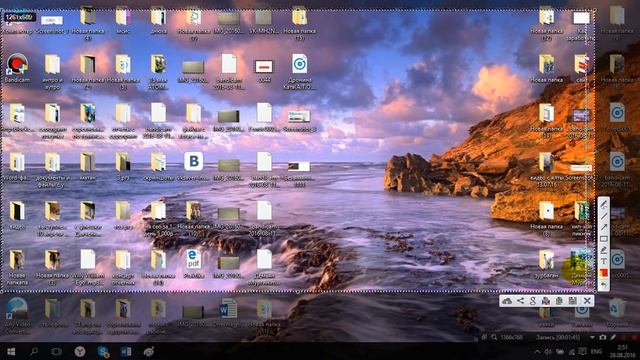Search similar images on Google
Image resolution: width=640 pixels, height=360 pixels.
[533, 301]
